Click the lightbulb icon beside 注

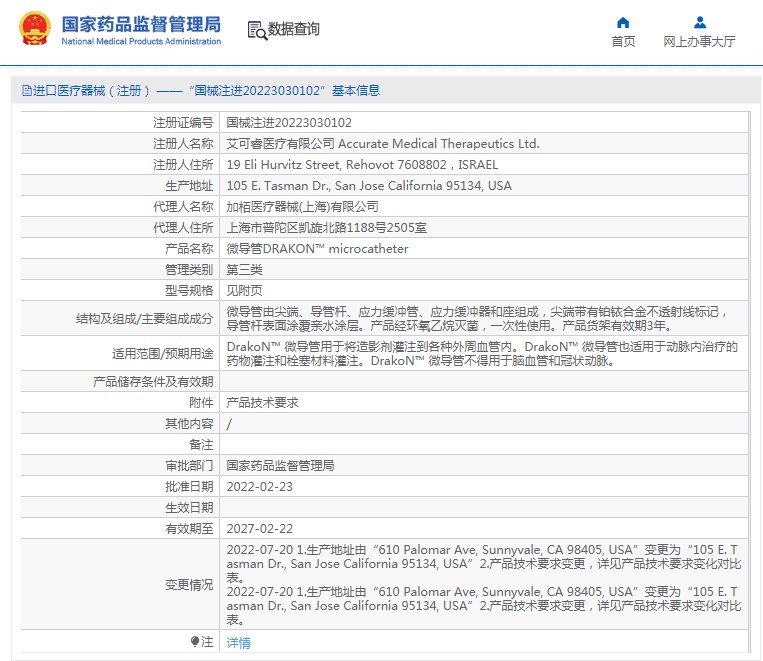(195, 642)
